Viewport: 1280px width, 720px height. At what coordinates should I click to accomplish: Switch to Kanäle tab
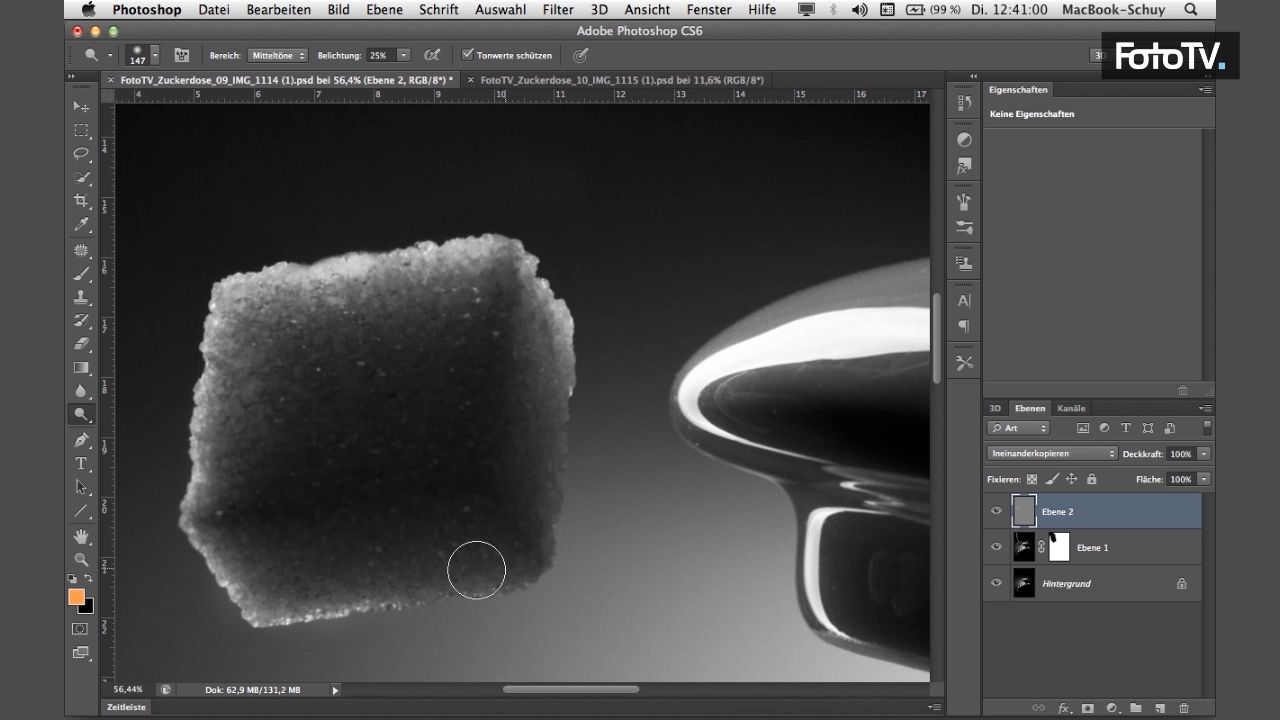pyautogui.click(x=1071, y=408)
